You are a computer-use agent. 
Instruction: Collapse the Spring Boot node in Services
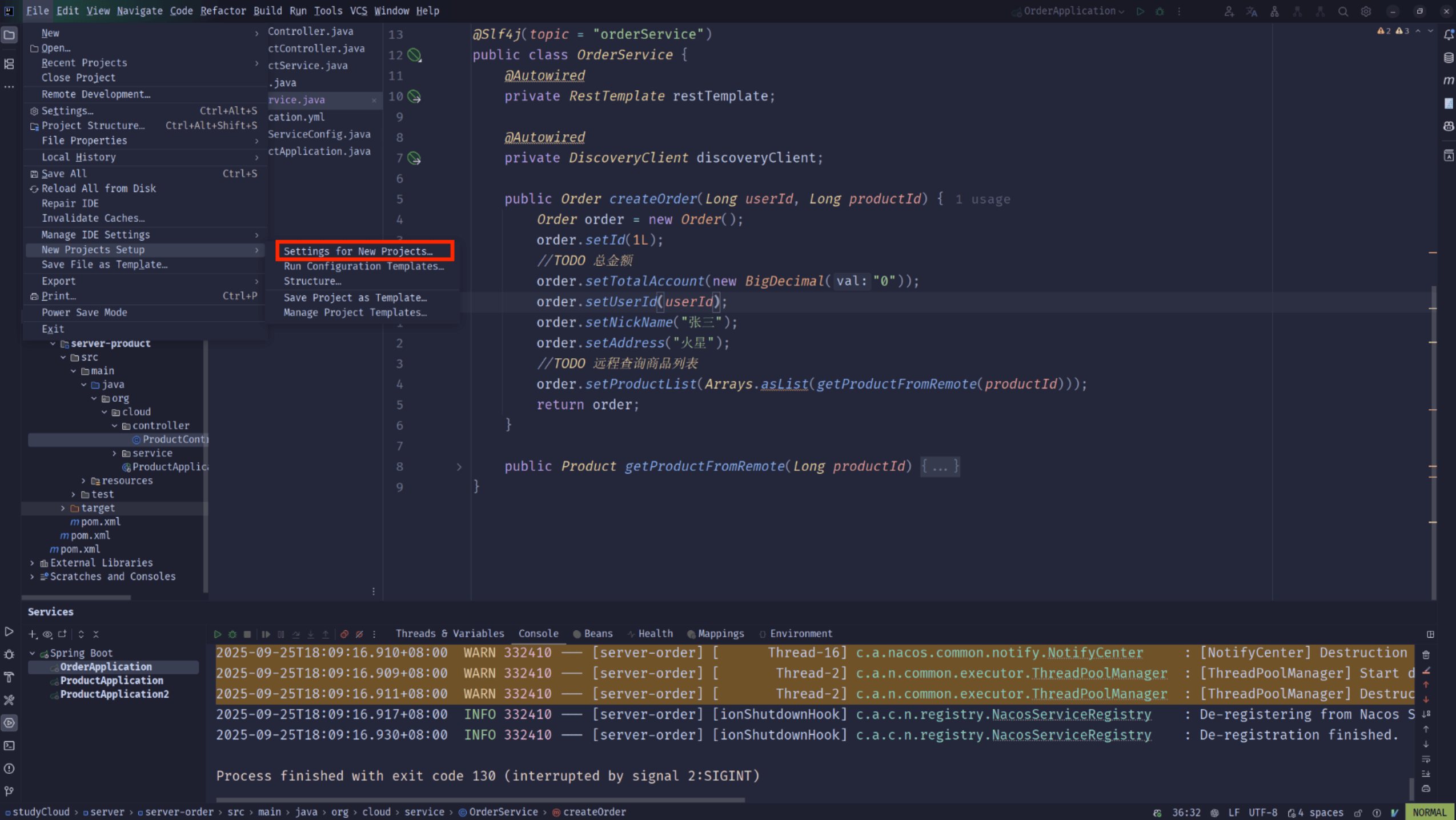(x=33, y=653)
